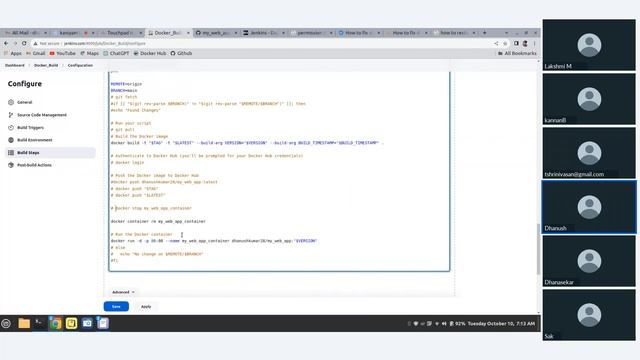Open Docker_Build breadcrumb link
Viewport: 640px width, 360px height.
pyautogui.click(x=46, y=65)
